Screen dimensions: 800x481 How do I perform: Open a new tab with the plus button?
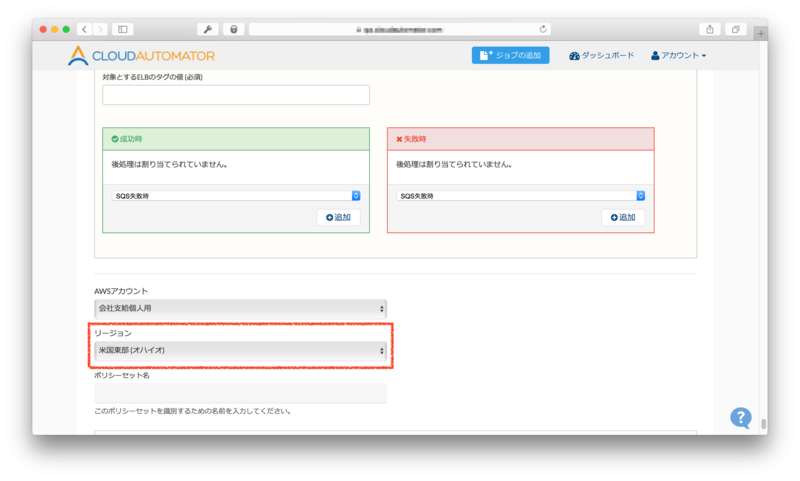coord(761,34)
